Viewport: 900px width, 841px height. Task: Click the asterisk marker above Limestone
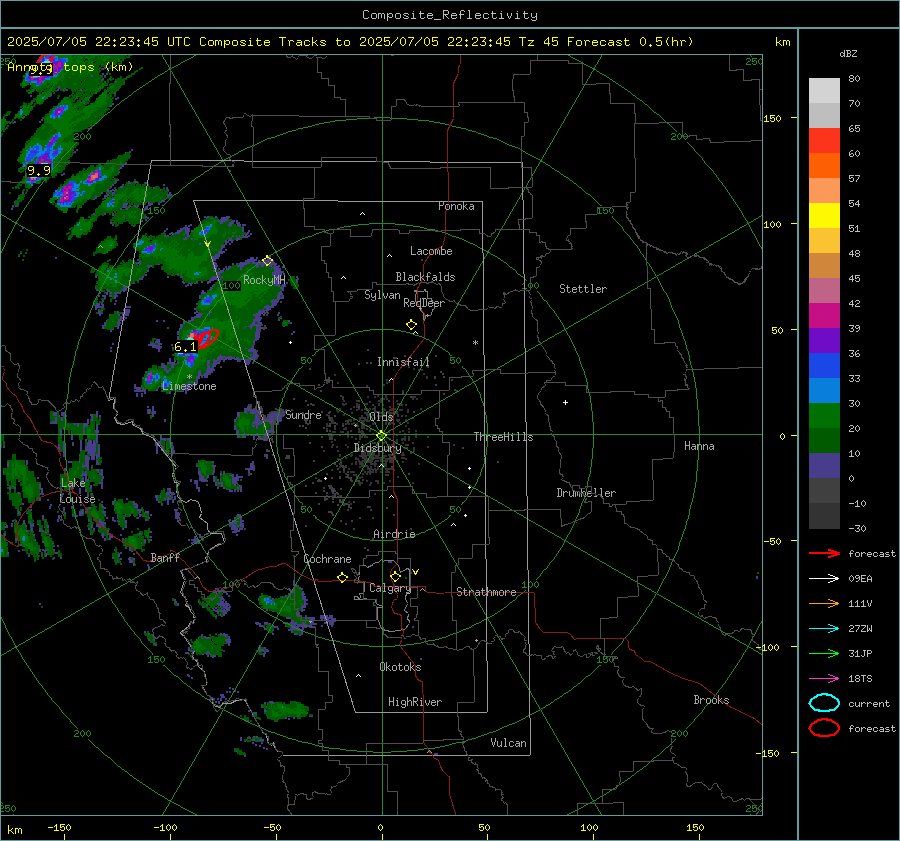[x=189, y=377]
